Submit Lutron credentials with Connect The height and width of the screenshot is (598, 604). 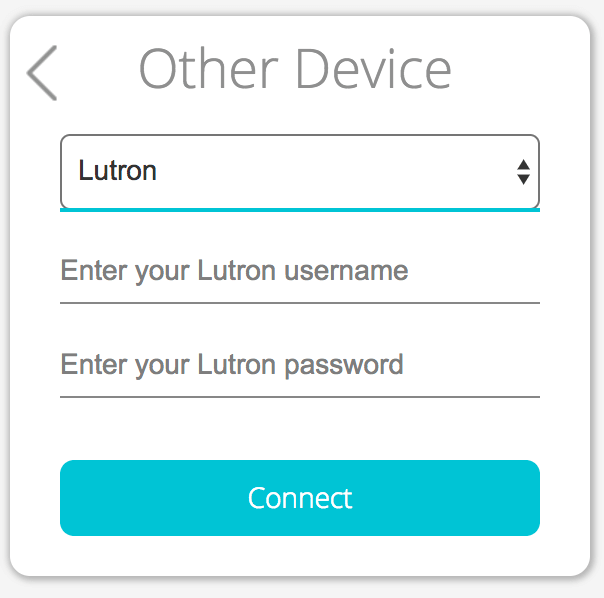299,498
